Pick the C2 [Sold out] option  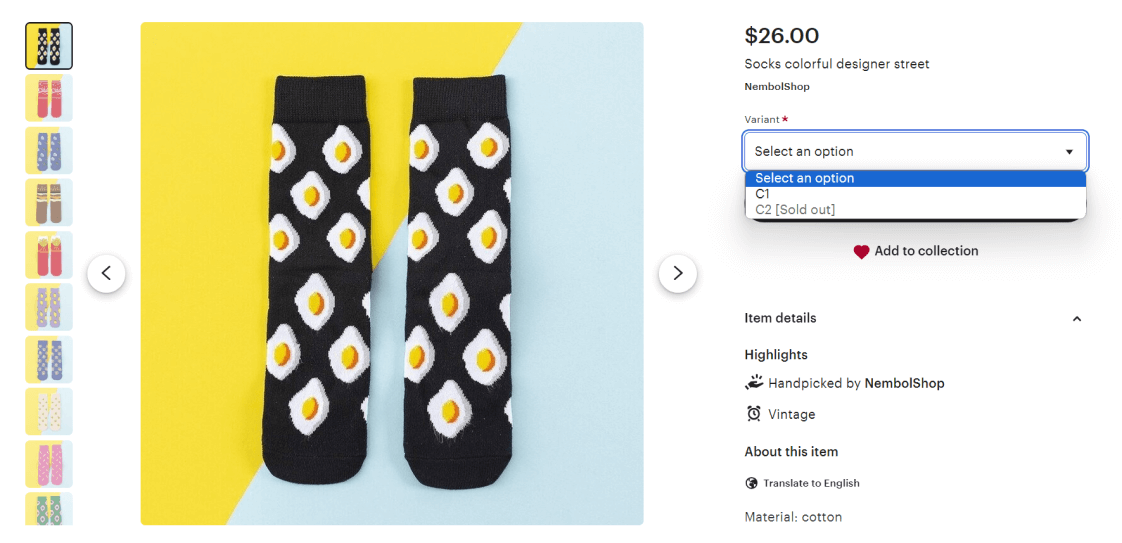(795, 210)
